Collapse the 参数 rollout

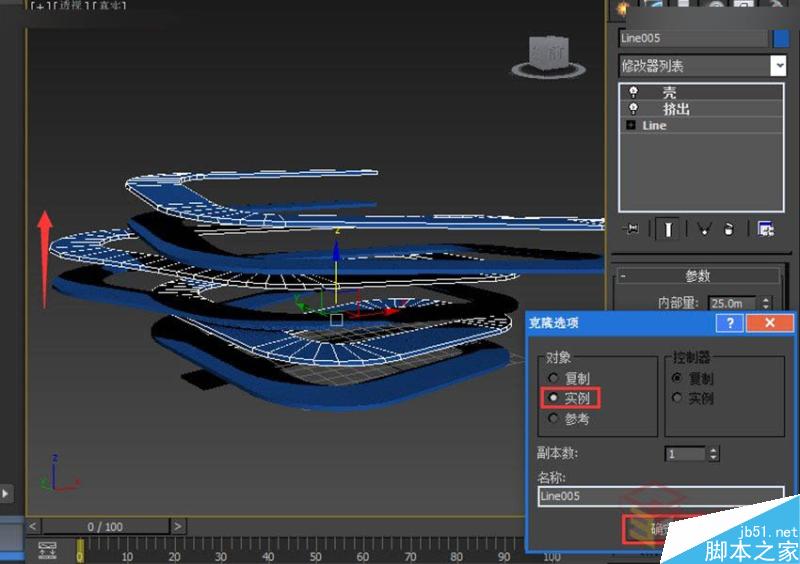point(698,276)
